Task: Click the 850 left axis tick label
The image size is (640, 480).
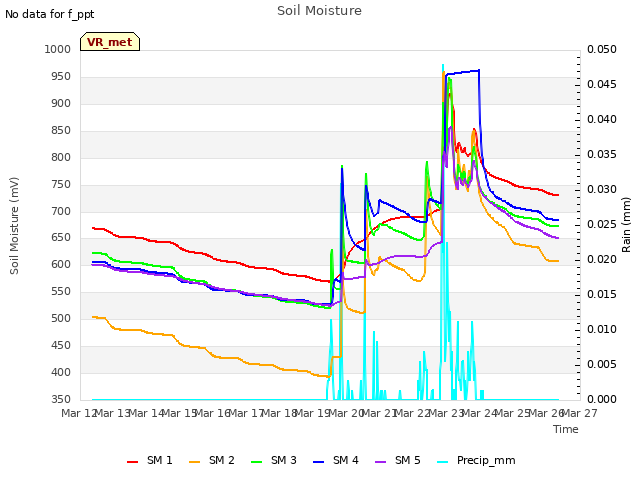Action: point(61,131)
